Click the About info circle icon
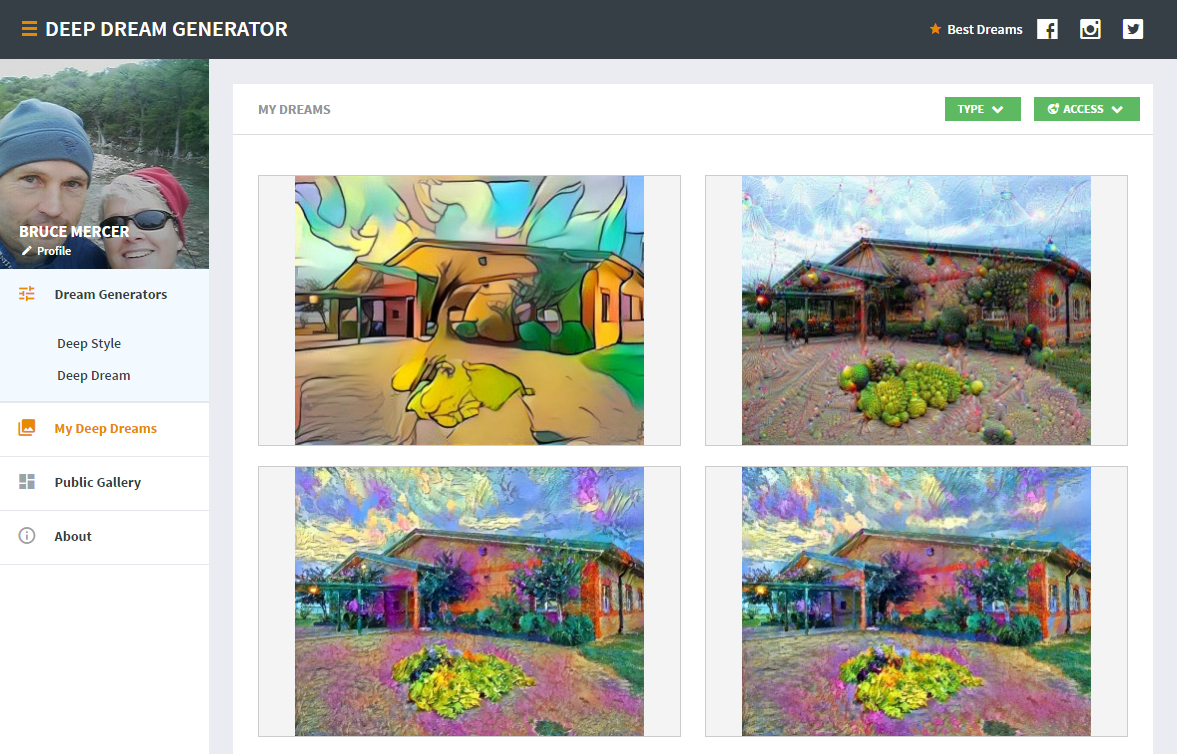 point(27,535)
